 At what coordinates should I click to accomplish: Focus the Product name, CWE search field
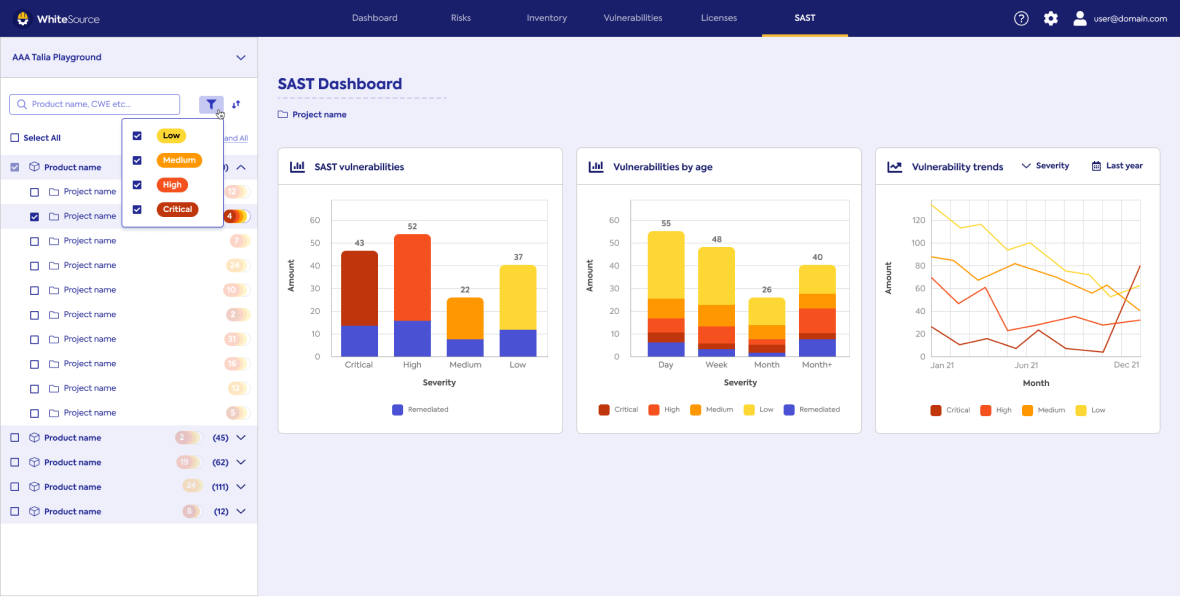[102, 104]
